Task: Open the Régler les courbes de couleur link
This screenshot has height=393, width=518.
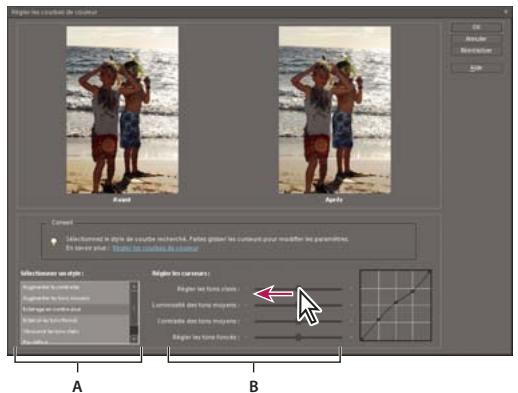Action: (x=155, y=248)
